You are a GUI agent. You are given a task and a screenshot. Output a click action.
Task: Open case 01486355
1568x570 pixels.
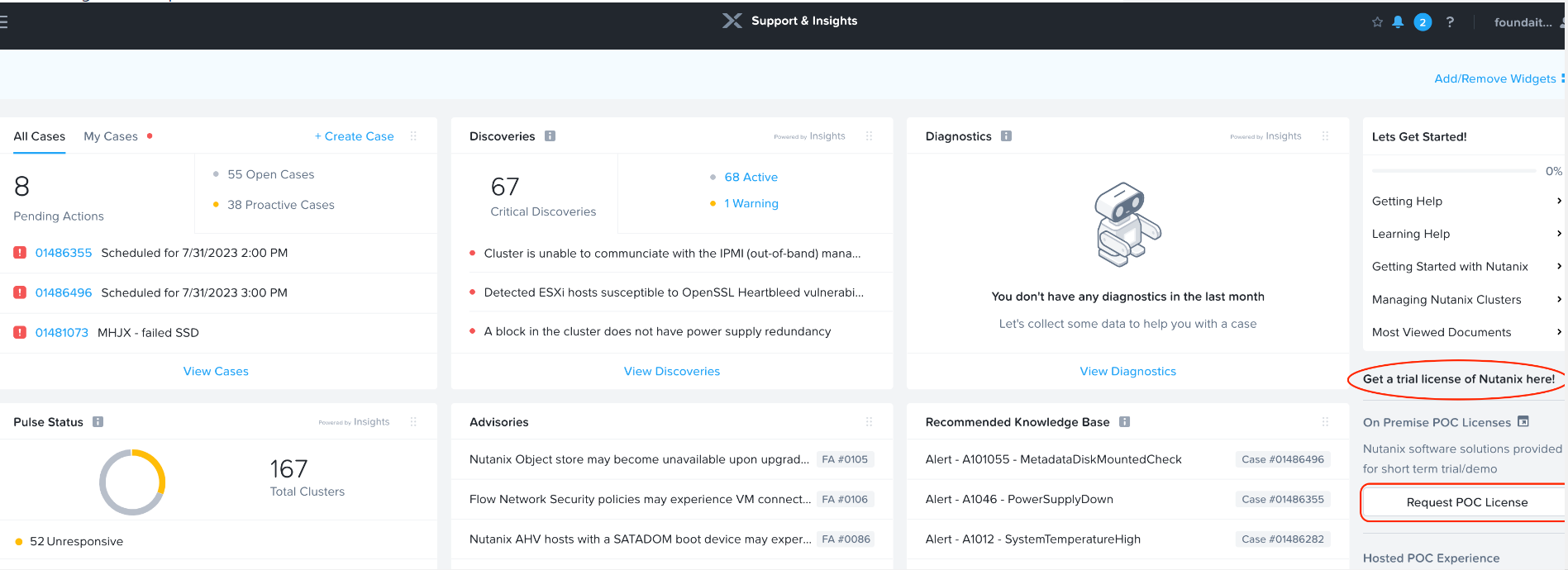64,253
